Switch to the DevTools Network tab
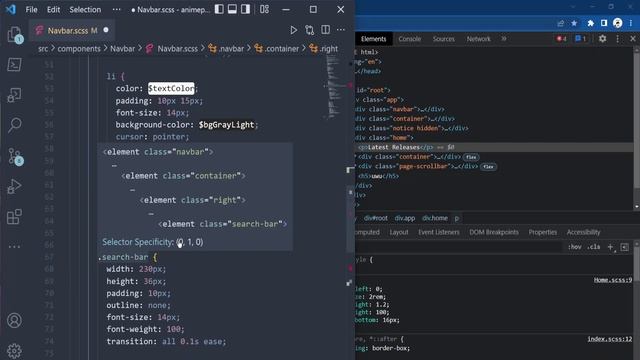The image size is (640, 360). click(x=478, y=39)
